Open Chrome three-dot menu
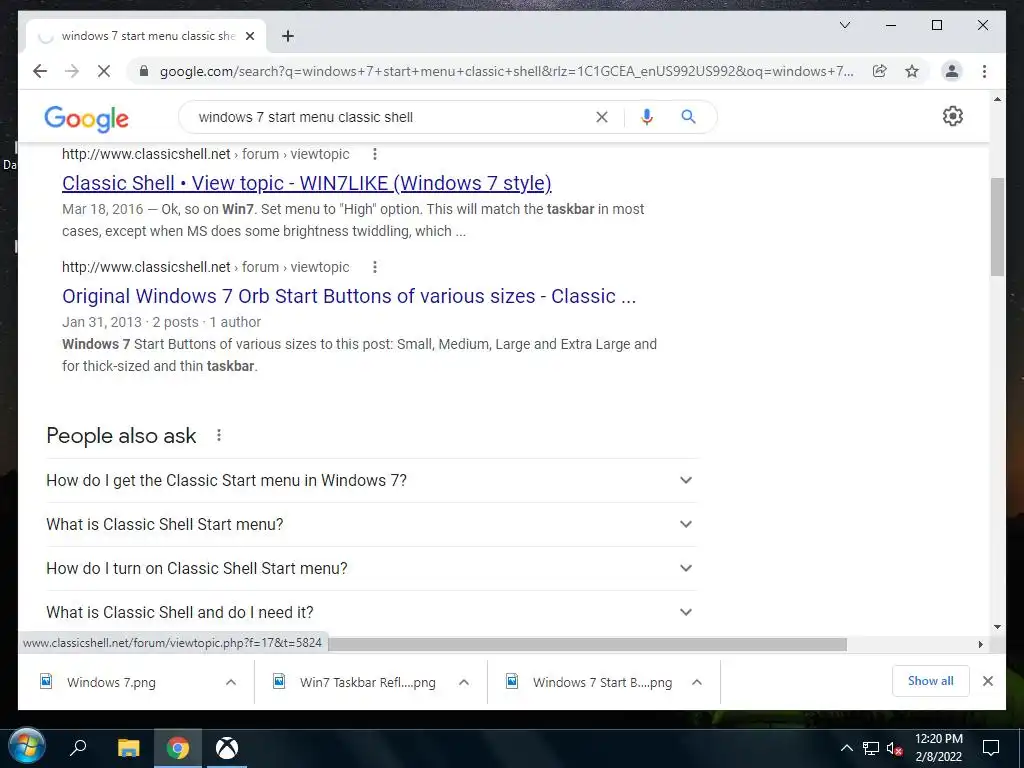The width and height of the screenshot is (1024, 768). pyautogui.click(x=984, y=71)
